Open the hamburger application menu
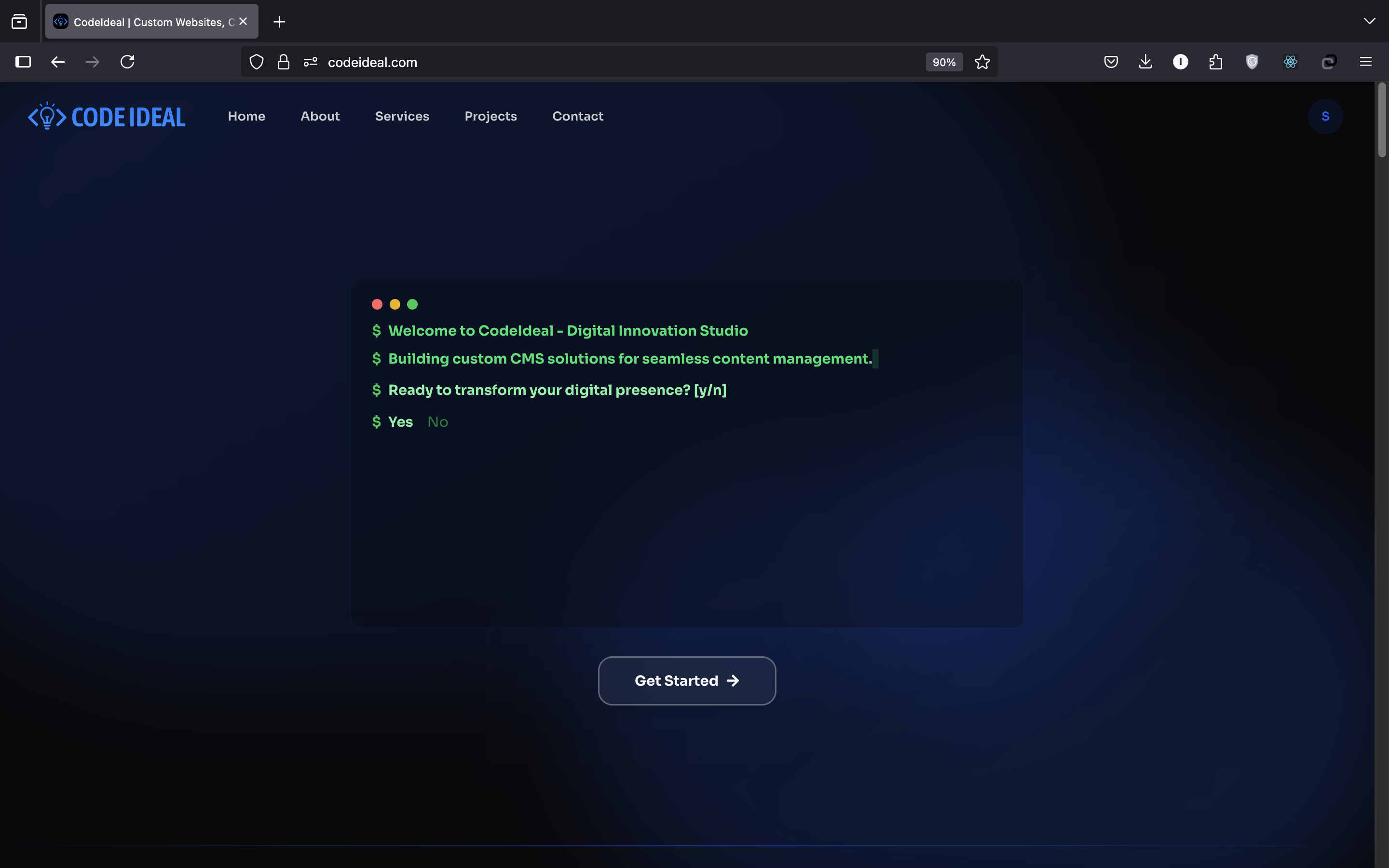This screenshot has height=868, width=1389. click(x=1365, y=62)
